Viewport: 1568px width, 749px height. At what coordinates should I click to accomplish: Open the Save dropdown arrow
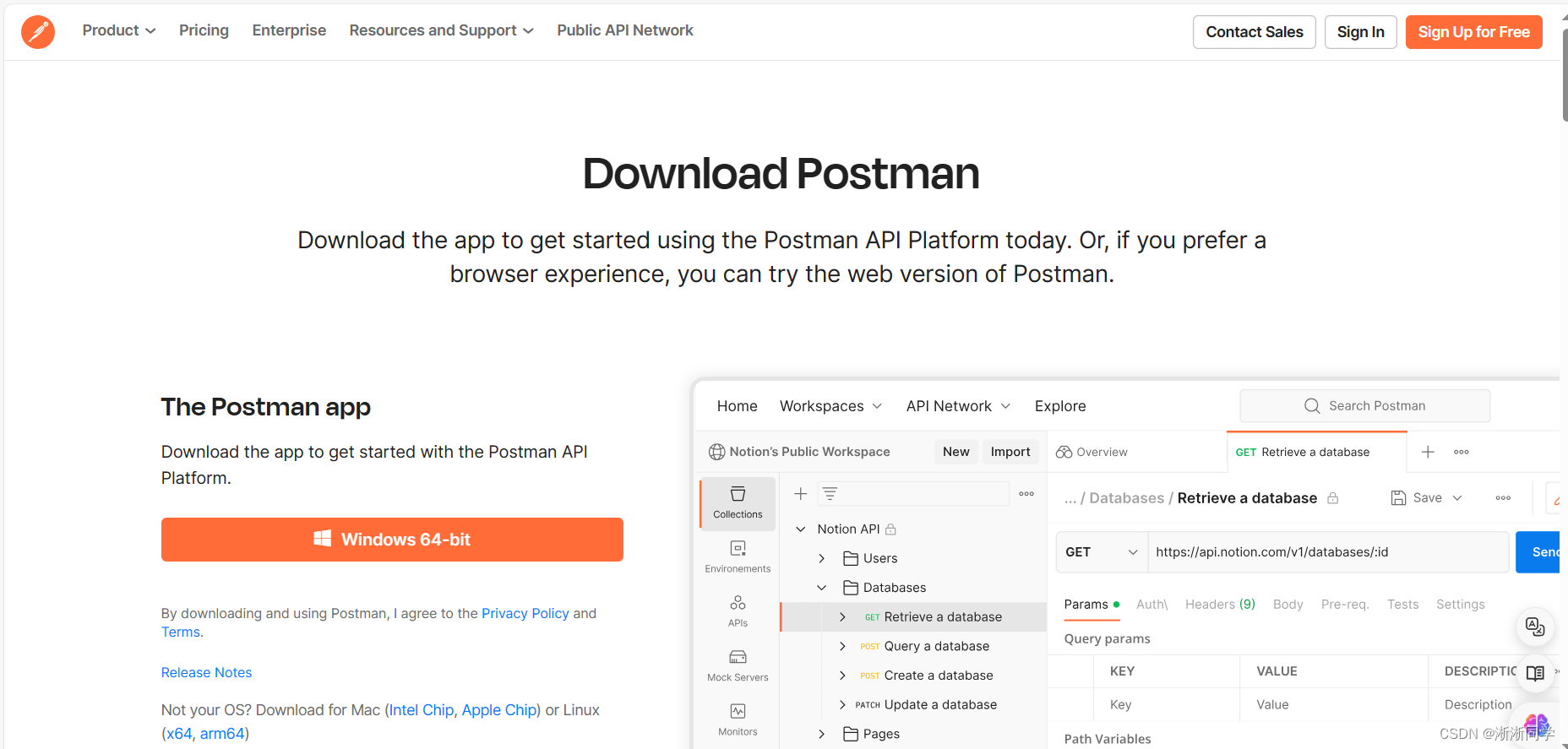[x=1457, y=498]
